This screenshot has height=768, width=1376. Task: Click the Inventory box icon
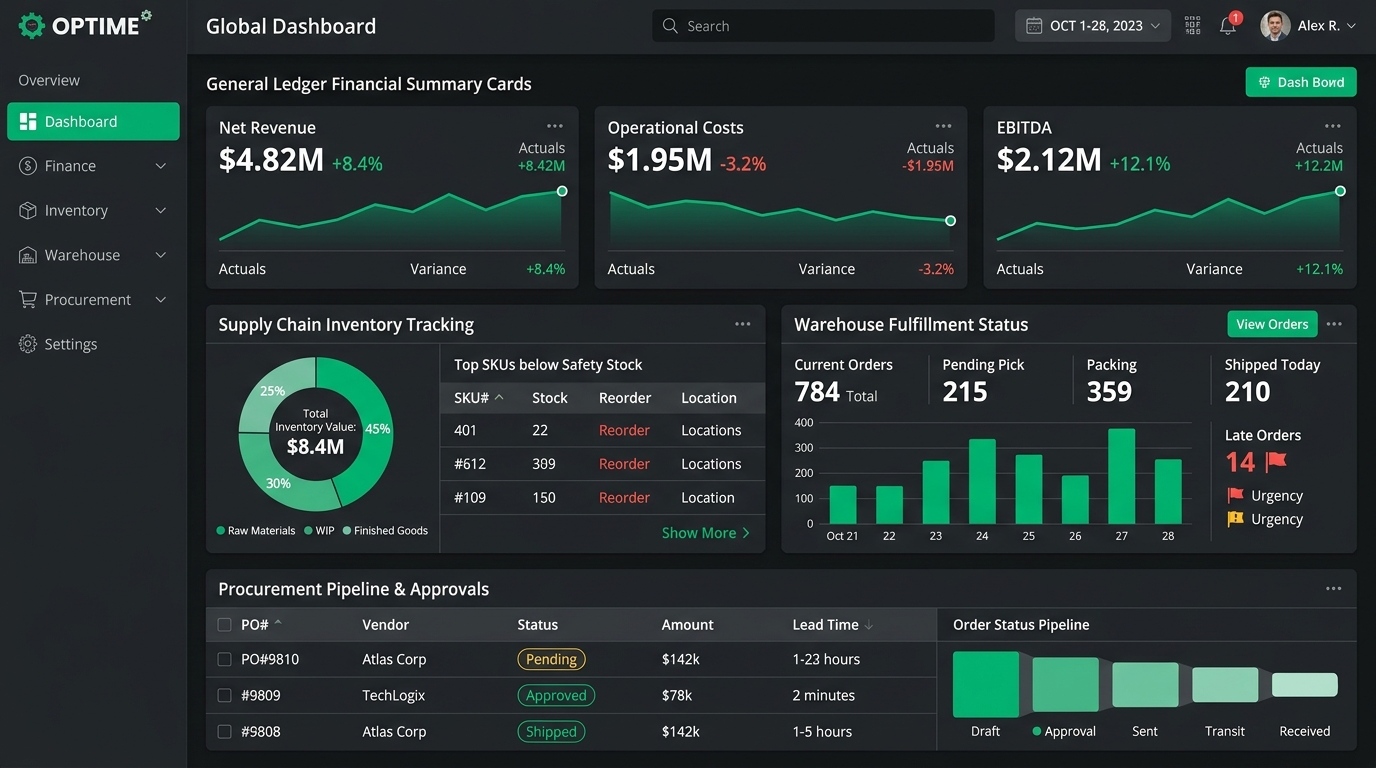(x=28, y=211)
